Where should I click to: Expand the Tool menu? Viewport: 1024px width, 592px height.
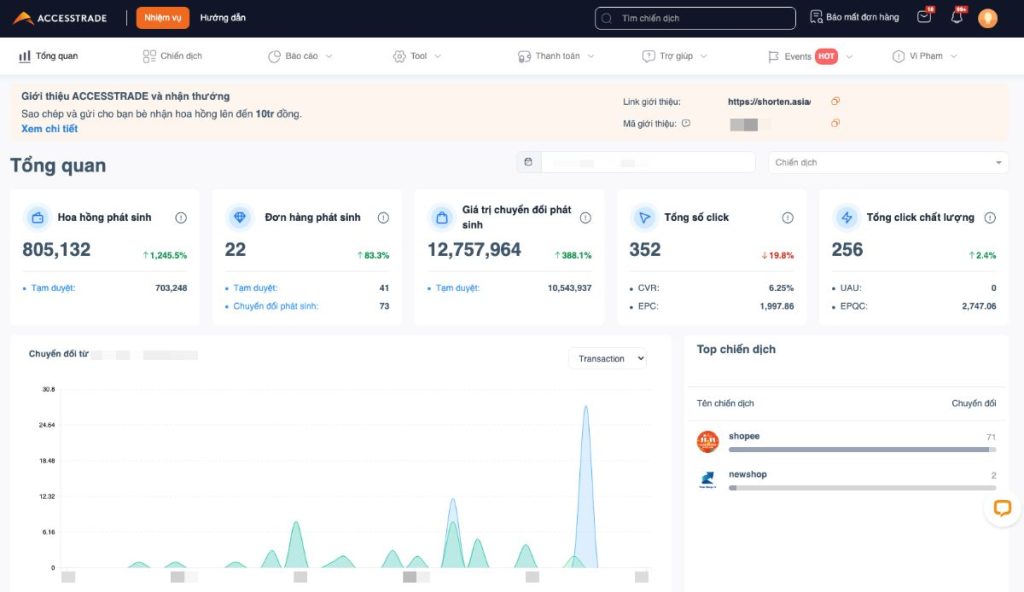(x=417, y=56)
